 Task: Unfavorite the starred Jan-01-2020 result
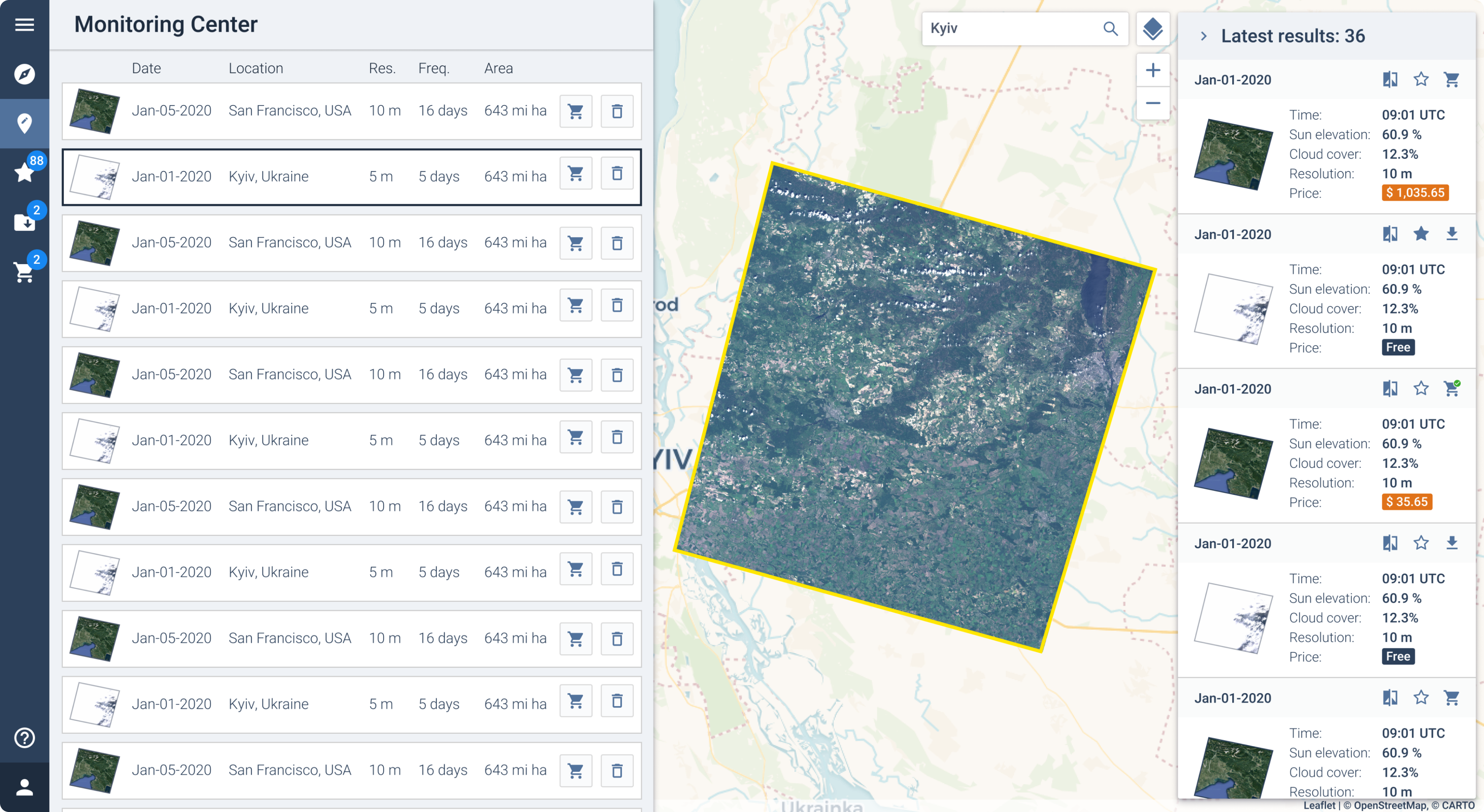coord(1421,234)
